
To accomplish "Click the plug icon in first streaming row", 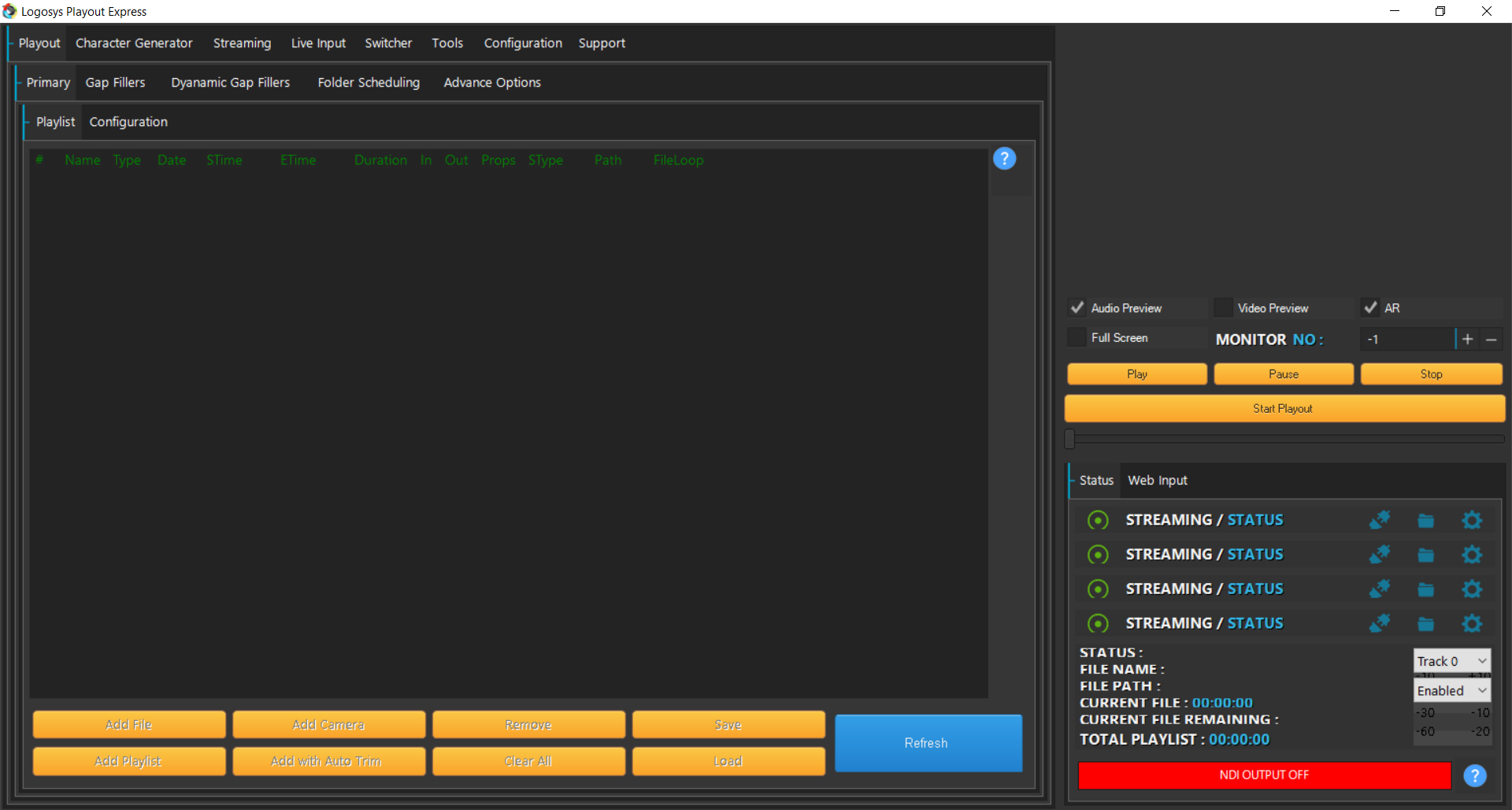I will [1379, 520].
